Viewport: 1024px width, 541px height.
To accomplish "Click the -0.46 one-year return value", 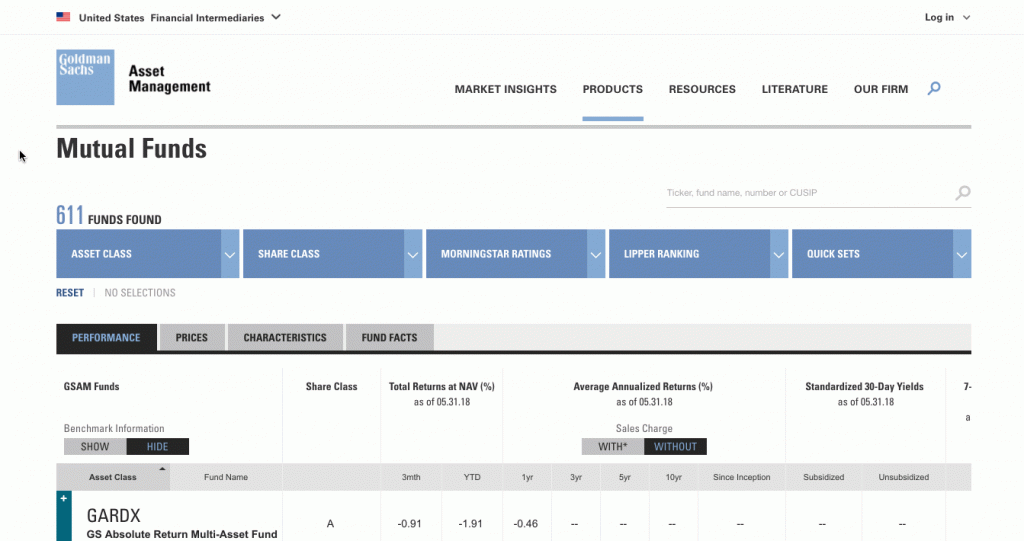I will click(526, 523).
